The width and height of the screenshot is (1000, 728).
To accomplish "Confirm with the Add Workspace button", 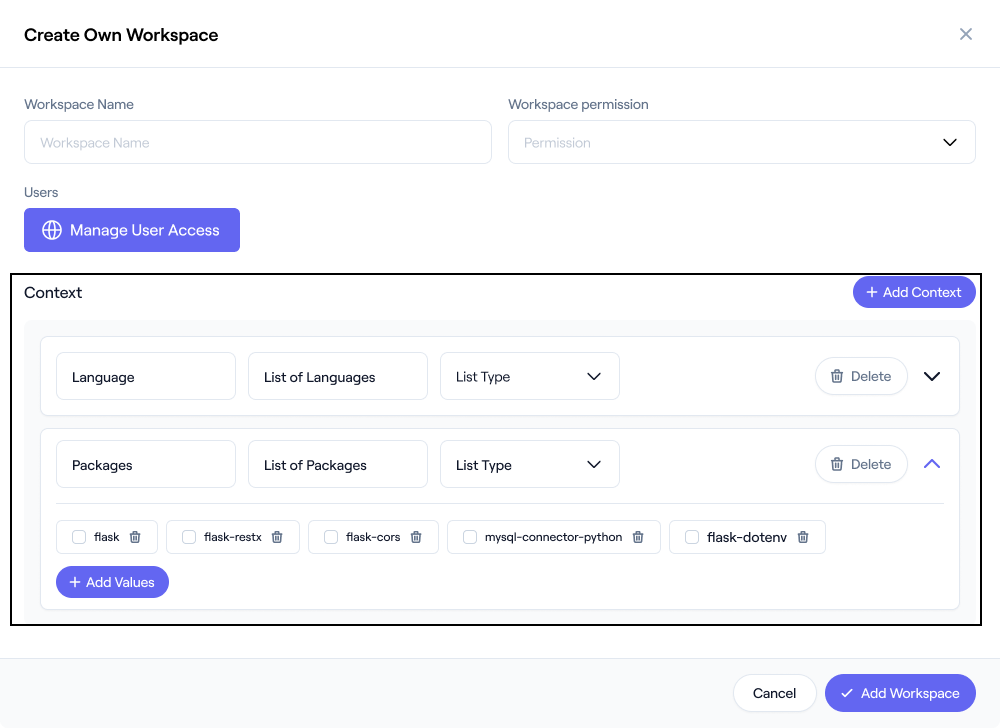I will (x=900, y=693).
